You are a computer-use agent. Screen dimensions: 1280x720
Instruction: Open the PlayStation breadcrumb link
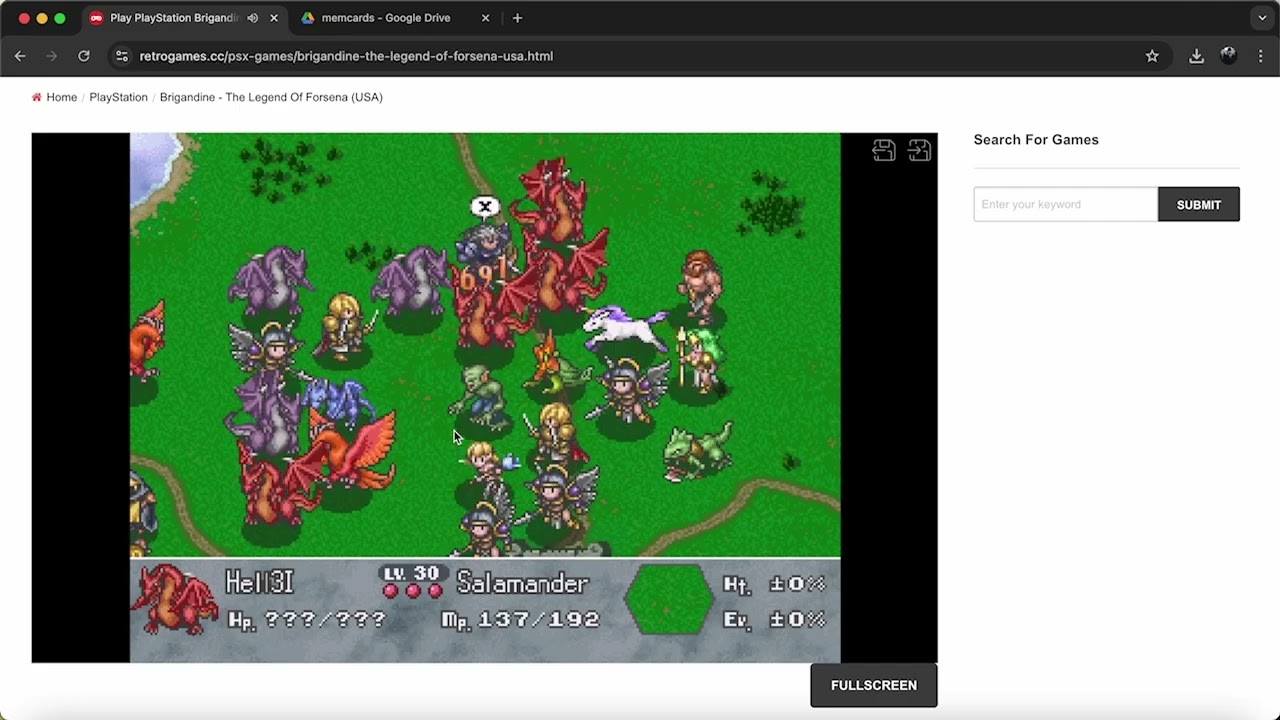pyautogui.click(x=118, y=97)
